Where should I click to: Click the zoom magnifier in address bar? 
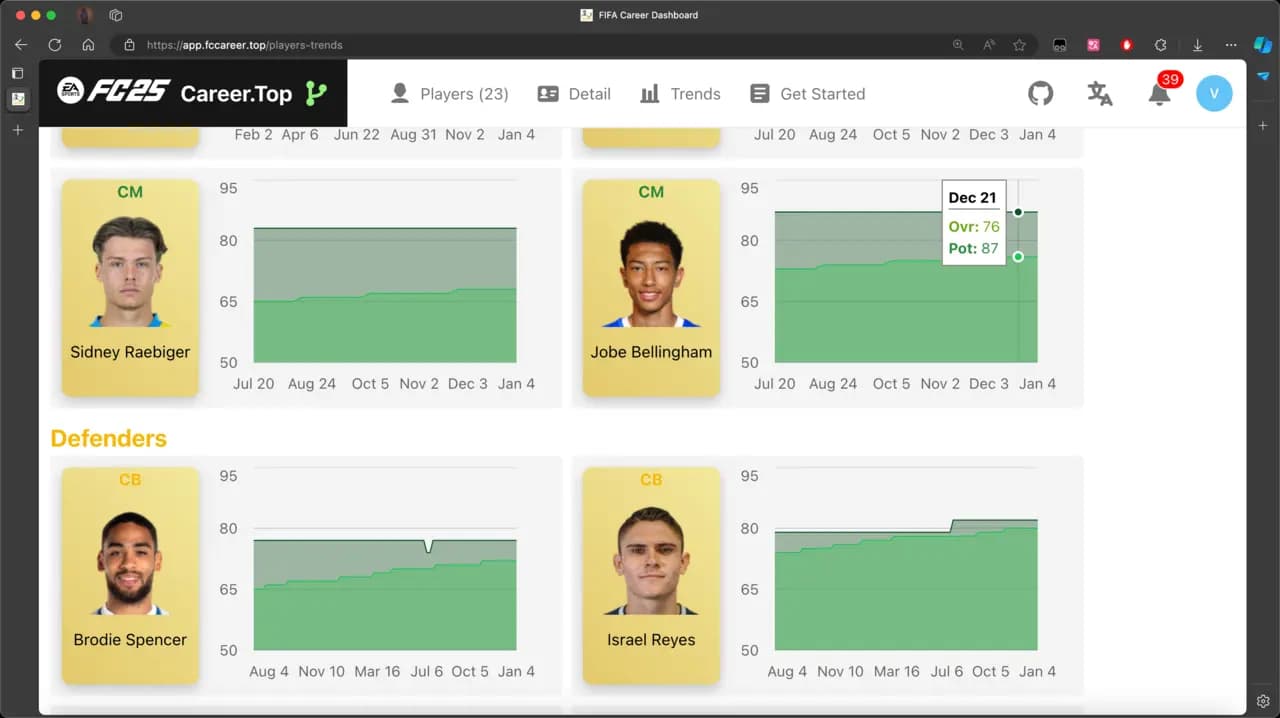tap(958, 45)
